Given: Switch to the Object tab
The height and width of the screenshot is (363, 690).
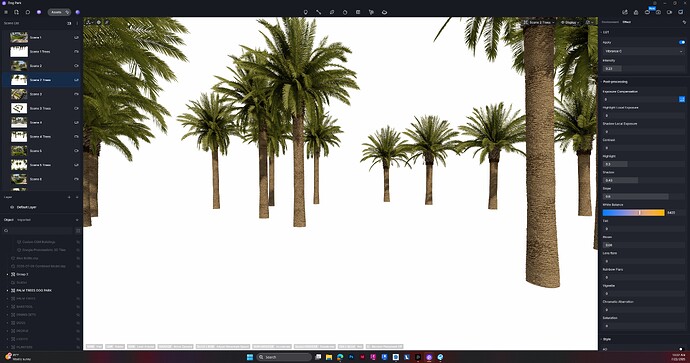Looking at the screenshot, I should [8, 220].
